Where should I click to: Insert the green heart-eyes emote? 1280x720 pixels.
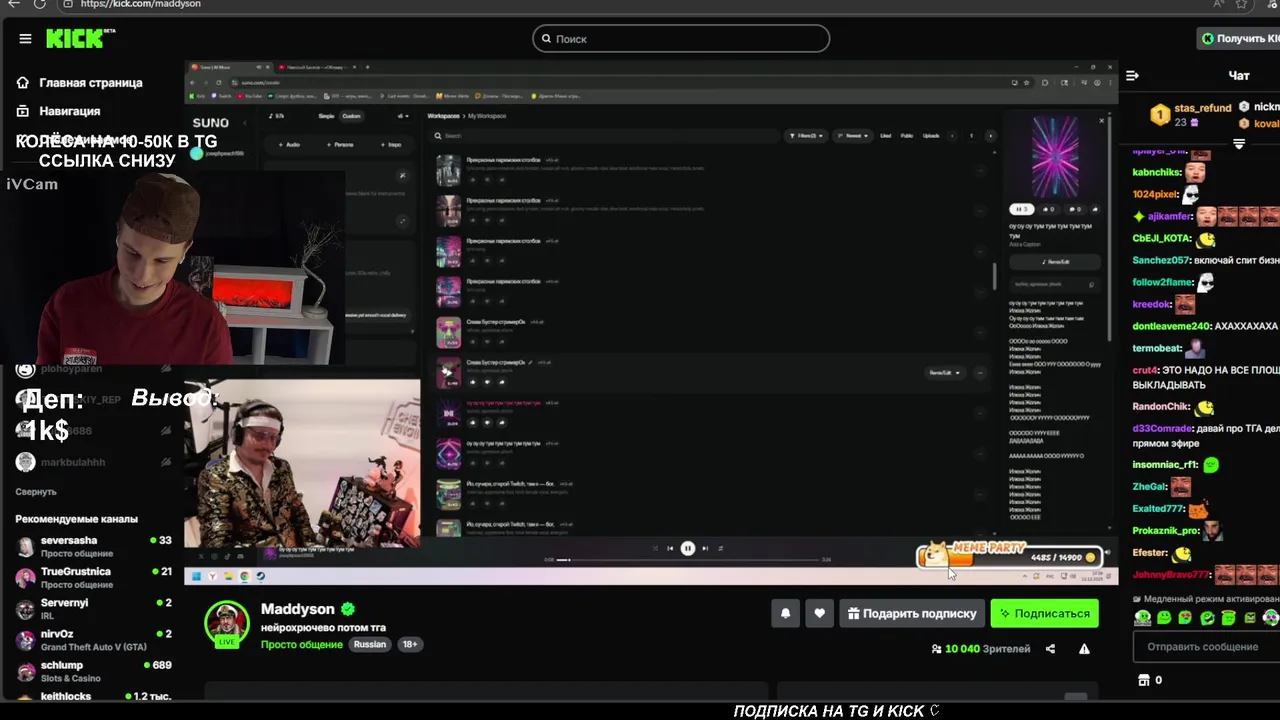(1185, 618)
